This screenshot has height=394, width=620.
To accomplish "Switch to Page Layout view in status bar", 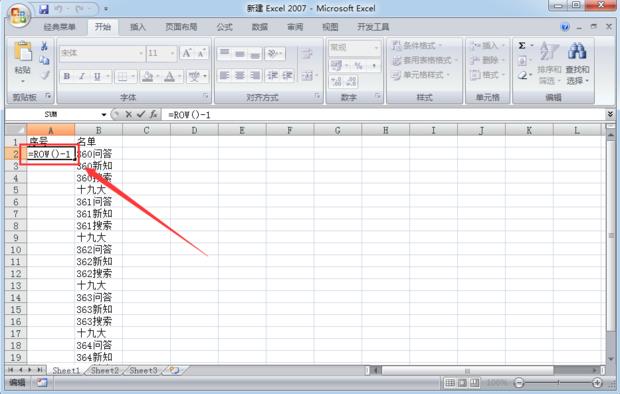I will (x=462, y=383).
